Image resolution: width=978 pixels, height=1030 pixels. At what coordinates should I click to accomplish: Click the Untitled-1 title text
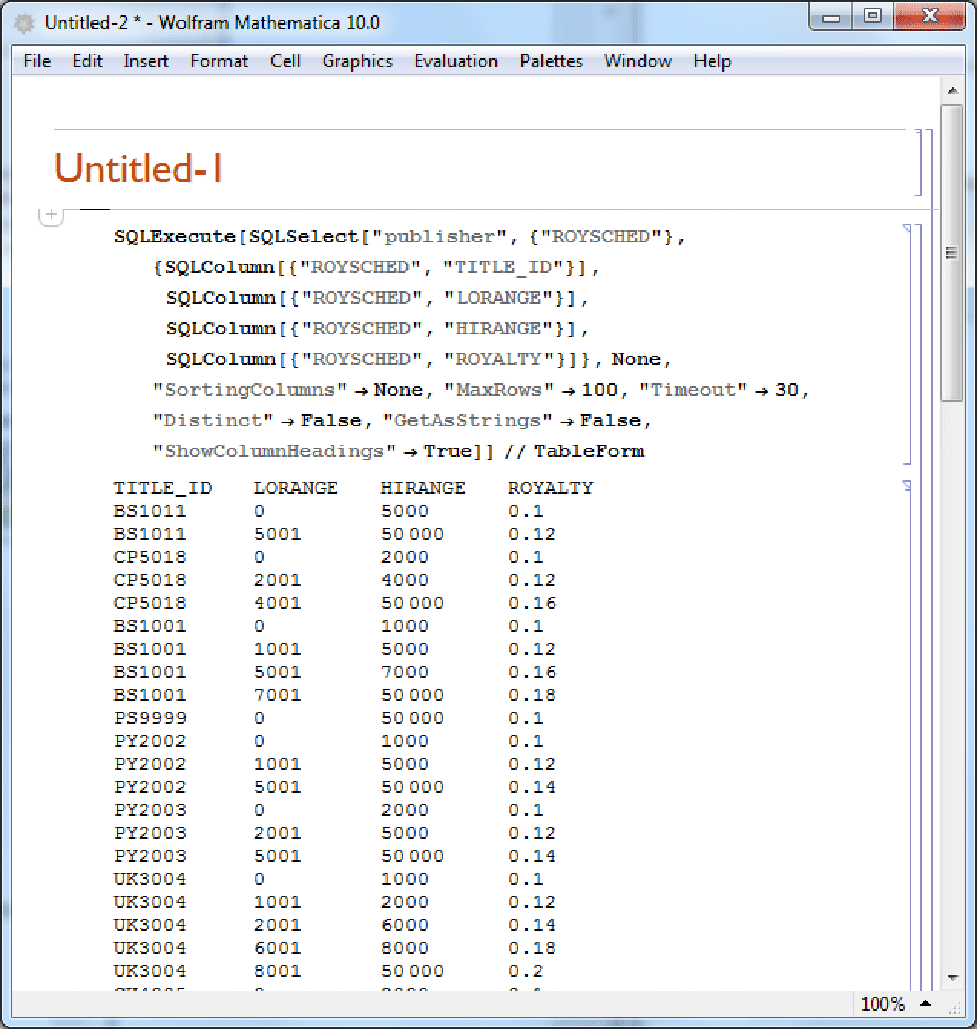[x=138, y=168]
